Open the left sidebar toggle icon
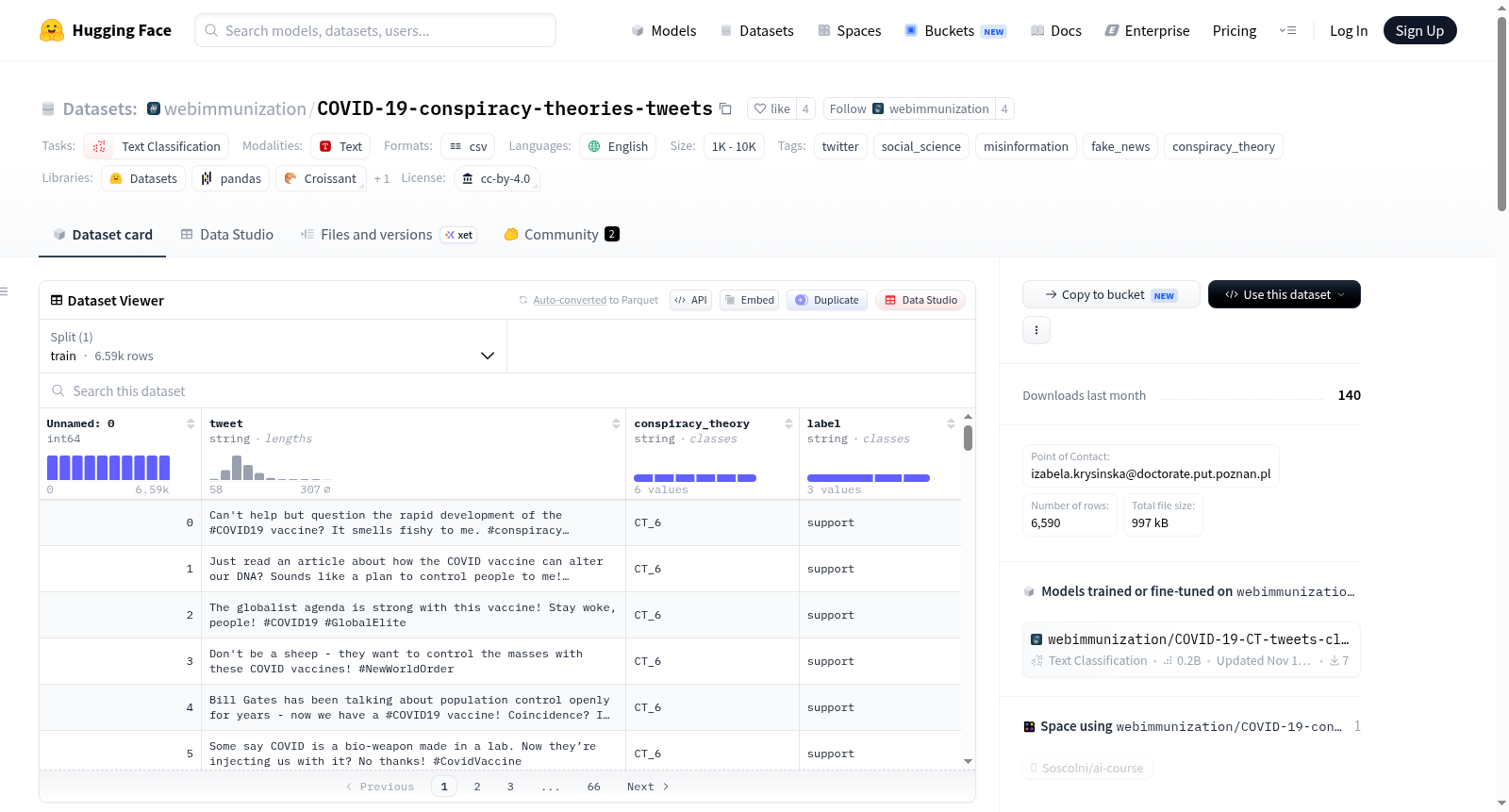1509x812 pixels. [x=4, y=291]
